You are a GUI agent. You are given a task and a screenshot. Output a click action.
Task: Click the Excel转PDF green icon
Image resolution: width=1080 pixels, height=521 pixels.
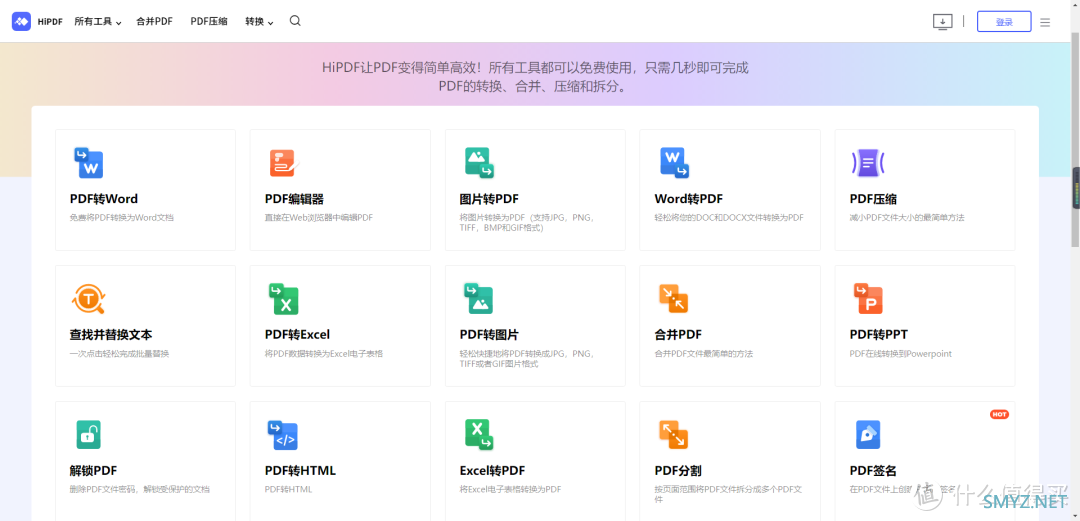pyautogui.click(x=479, y=435)
